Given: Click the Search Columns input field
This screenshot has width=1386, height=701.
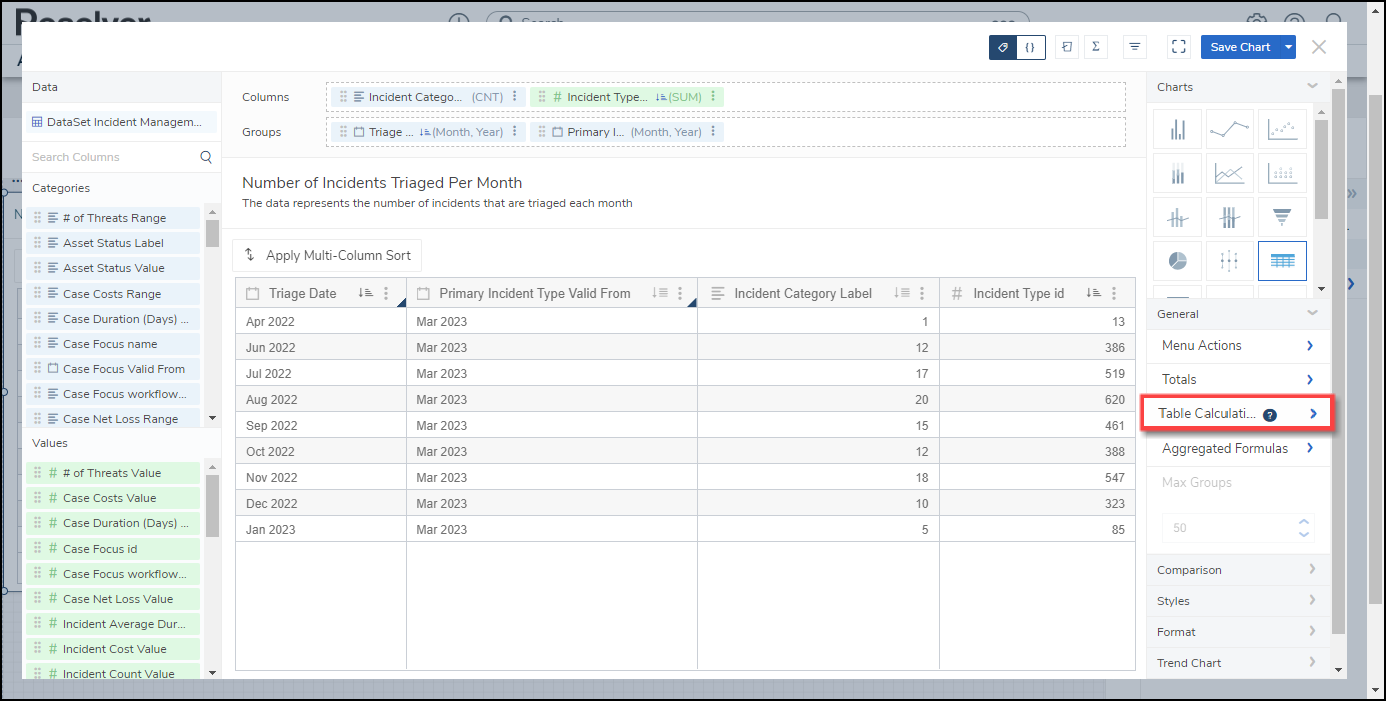Looking at the screenshot, I should [x=112, y=157].
